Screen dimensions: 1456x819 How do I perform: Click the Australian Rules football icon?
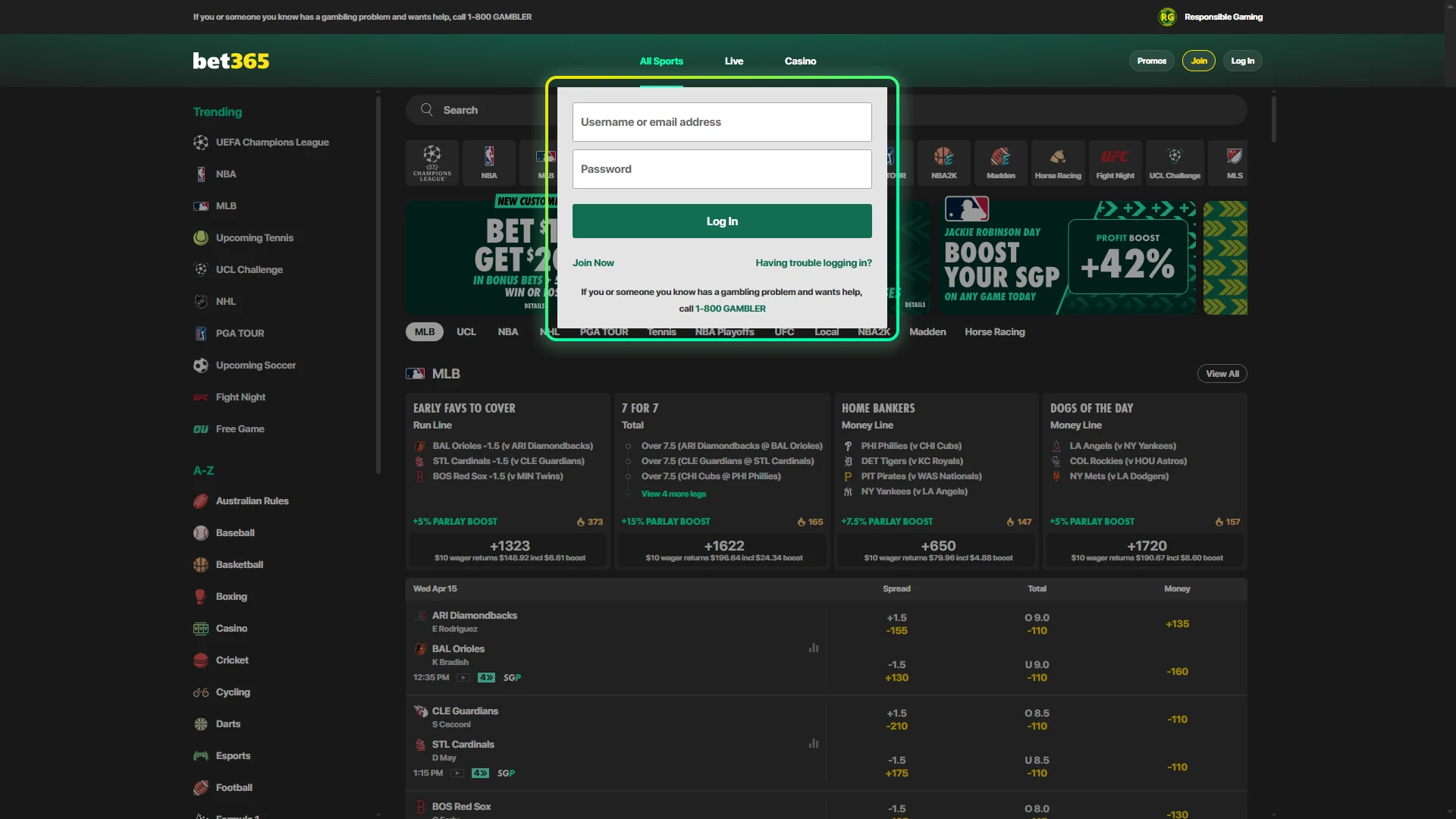click(201, 501)
